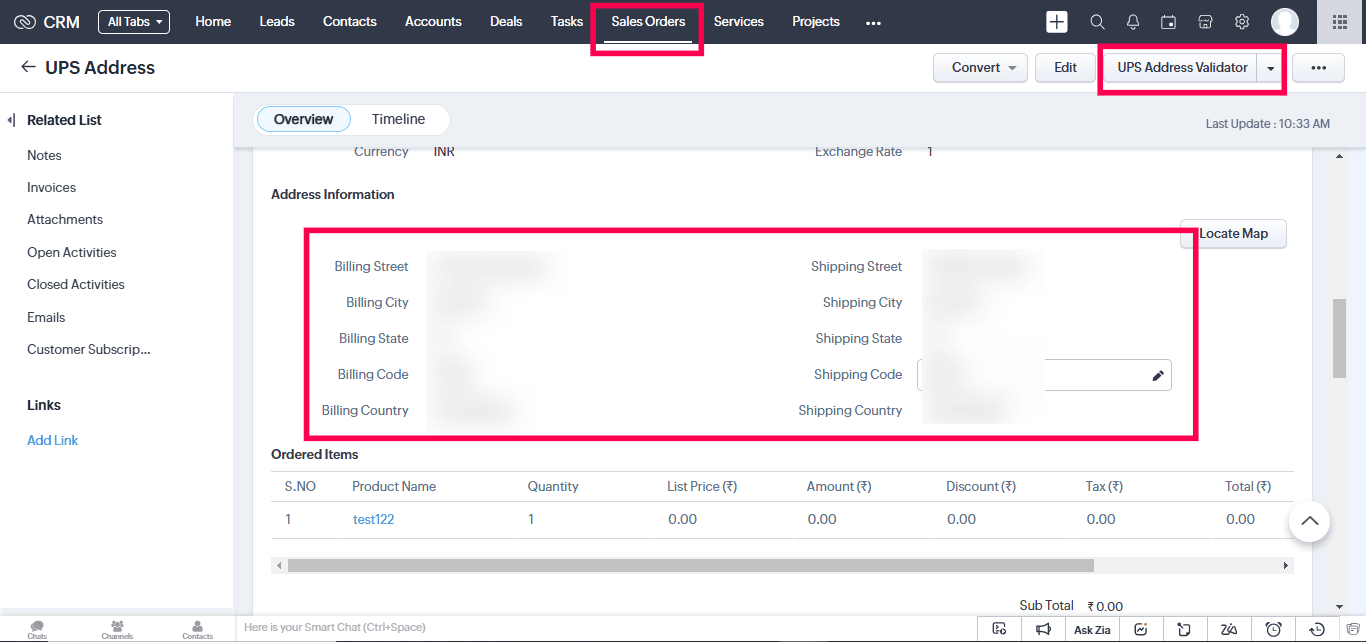This screenshot has width=1366, height=642.
Task: Open the calendar icon in top bar
Action: (x=1168, y=22)
